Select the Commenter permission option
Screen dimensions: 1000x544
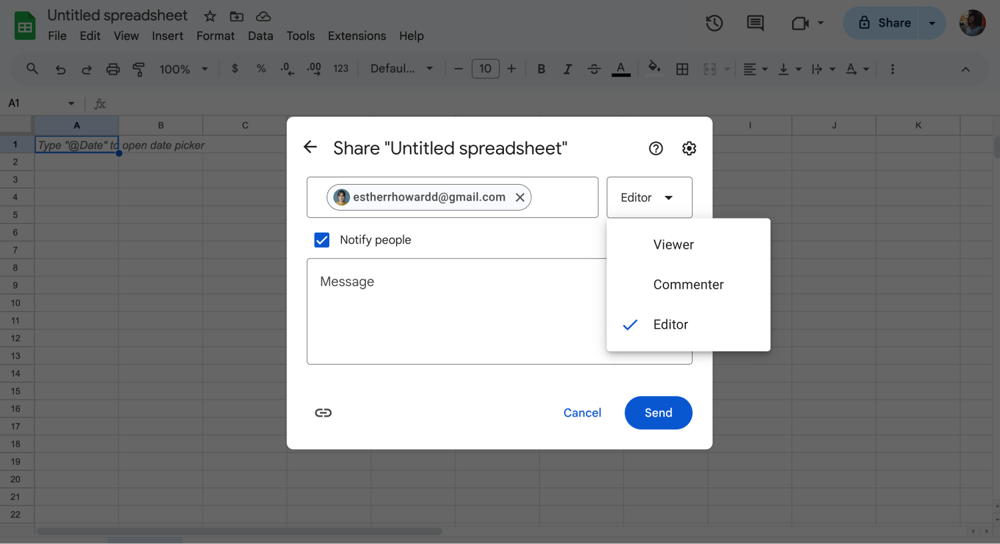point(688,285)
